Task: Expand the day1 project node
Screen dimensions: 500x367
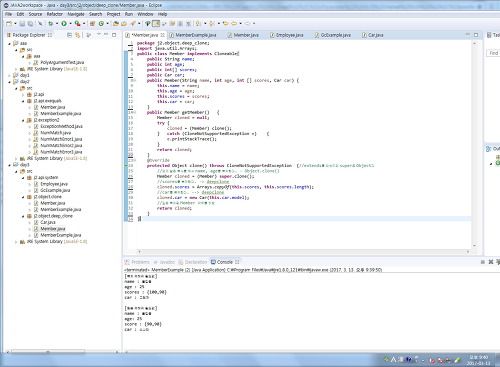Action: click(x=9, y=75)
